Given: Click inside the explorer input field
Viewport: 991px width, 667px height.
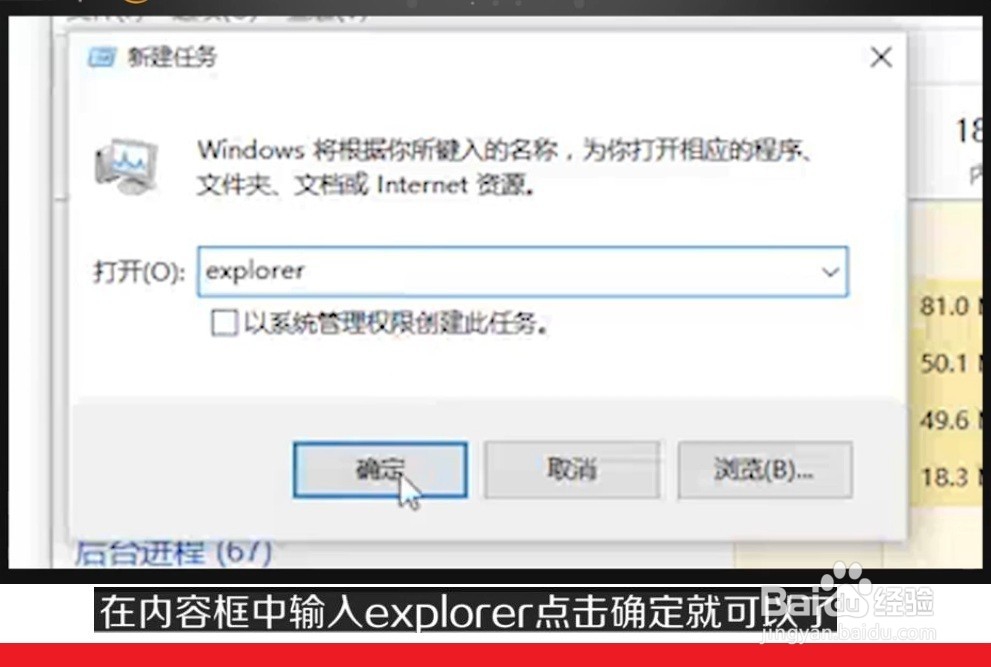Looking at the screenshot, I should (x=522, y=272).
